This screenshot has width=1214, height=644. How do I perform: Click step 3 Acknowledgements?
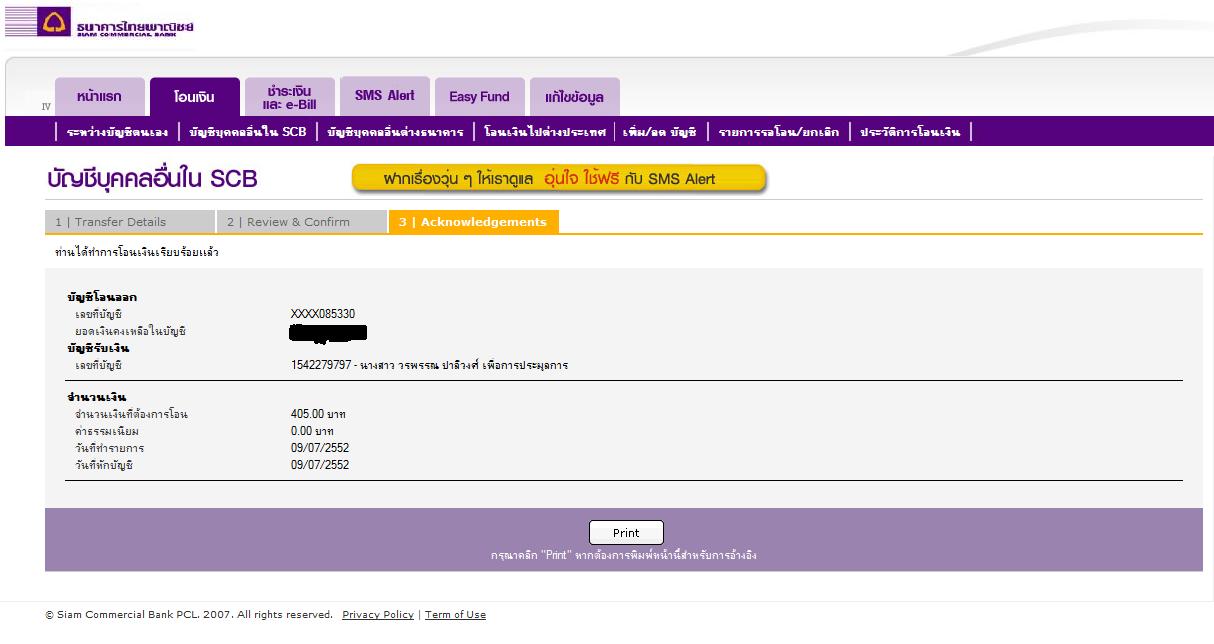(473, 222)
